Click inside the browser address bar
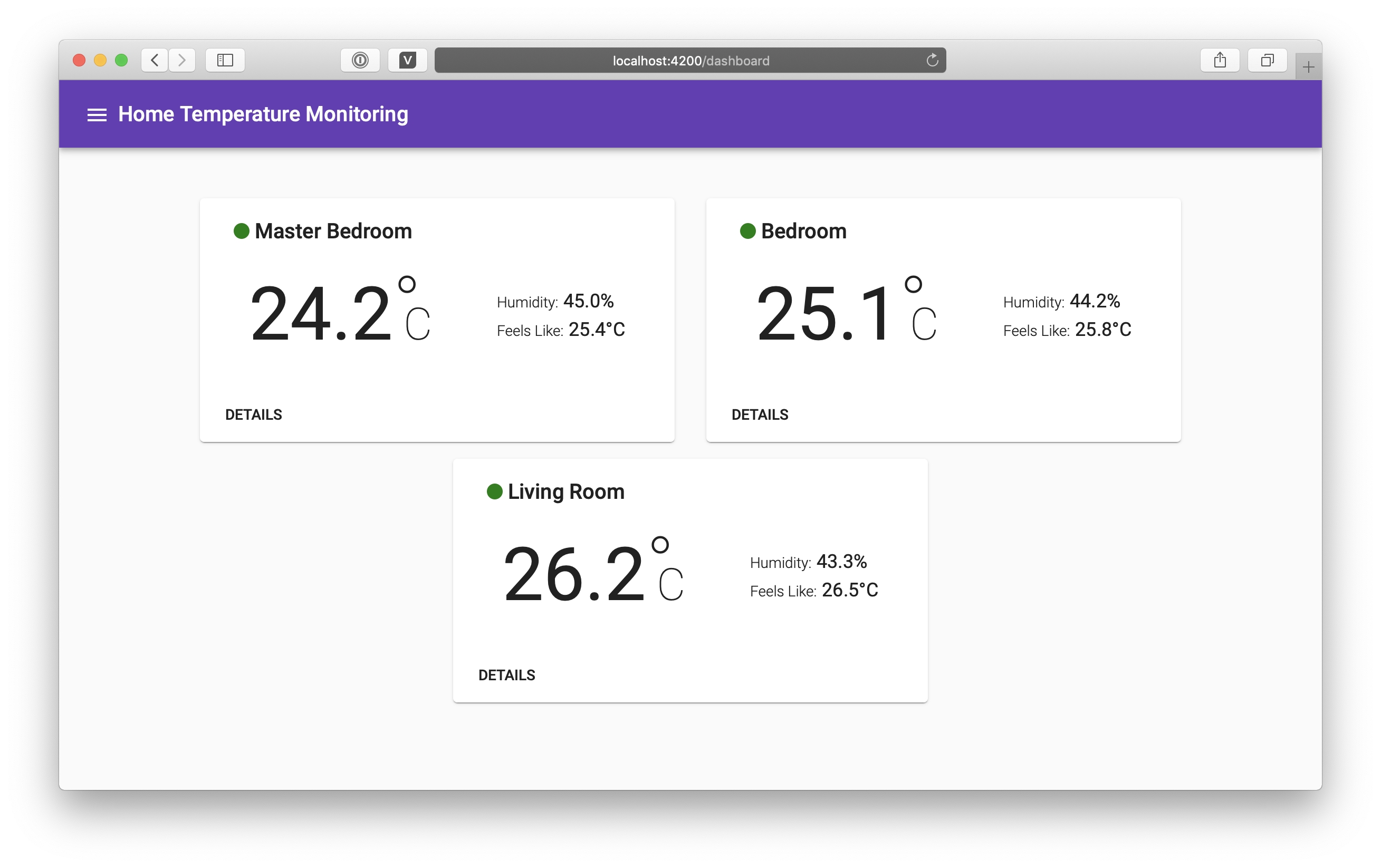This screenshot has height=868, width=1381. (x=690, y=60)
